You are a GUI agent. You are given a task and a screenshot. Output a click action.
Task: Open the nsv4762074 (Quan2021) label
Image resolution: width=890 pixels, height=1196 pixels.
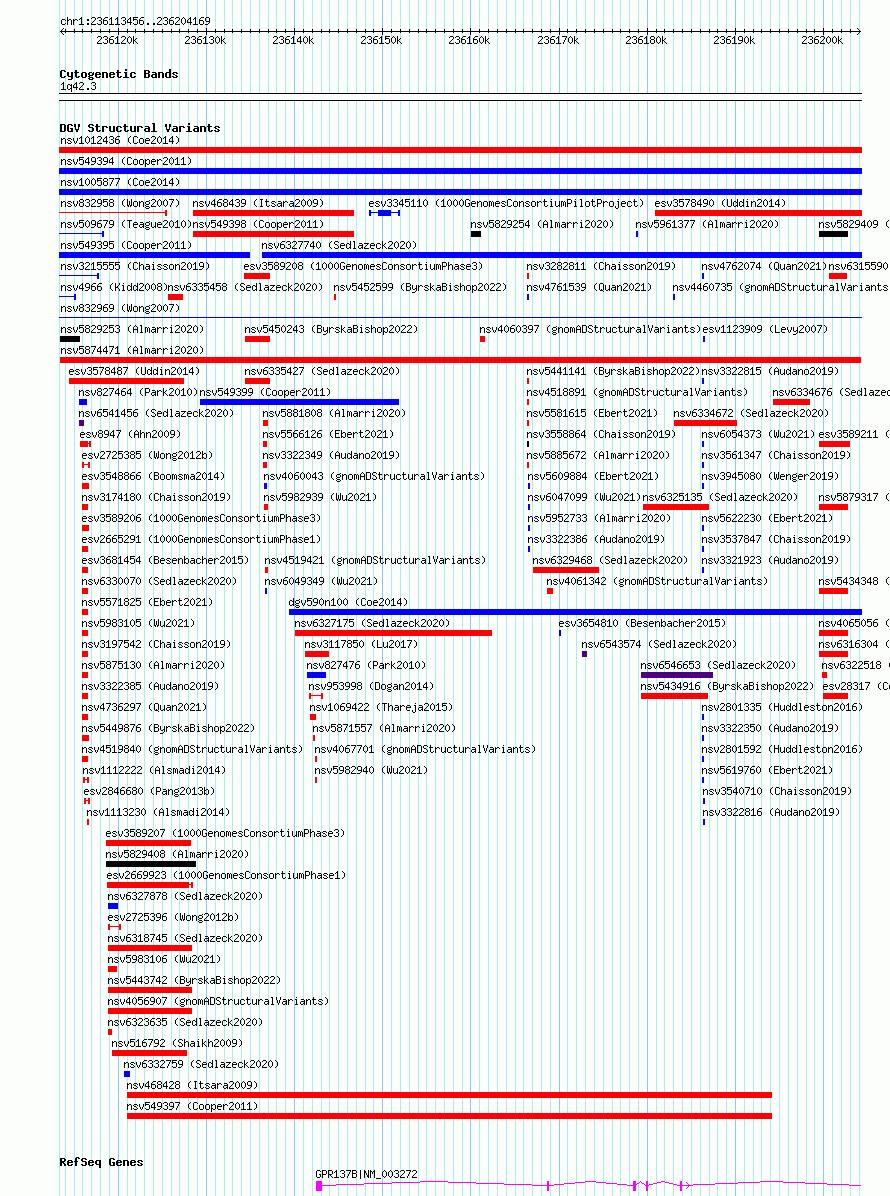[763, 266]
